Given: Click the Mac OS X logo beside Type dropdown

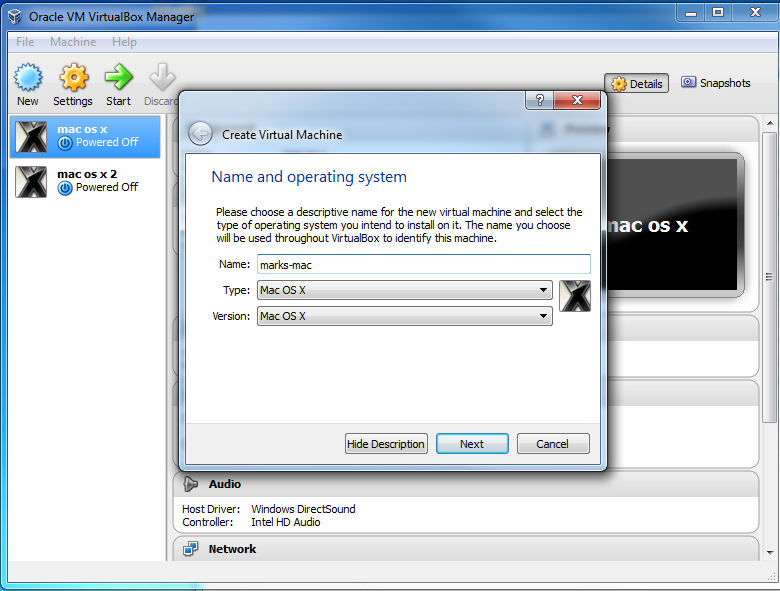Looking at the screenshot, I should [x=575, y=296].
